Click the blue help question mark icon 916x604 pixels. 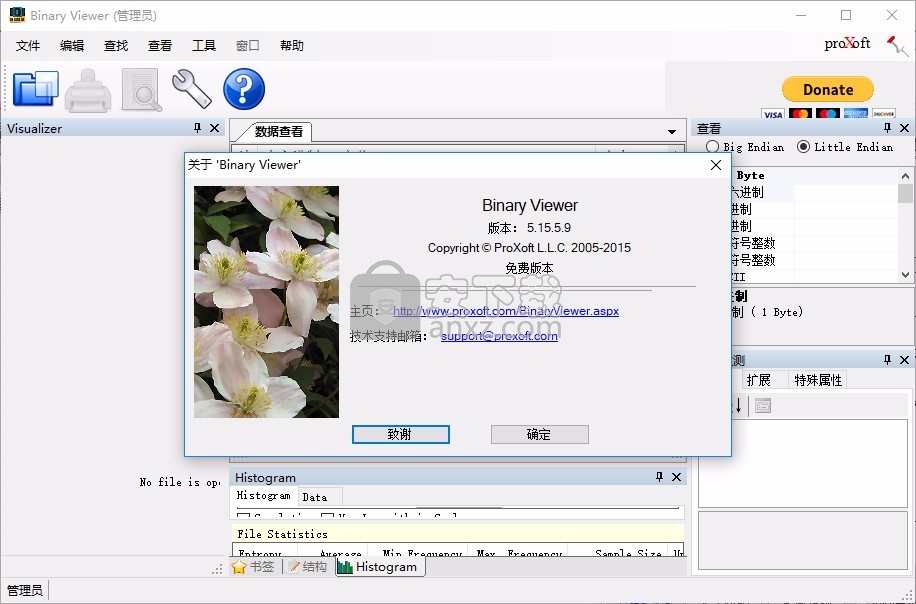pos(244,89)
